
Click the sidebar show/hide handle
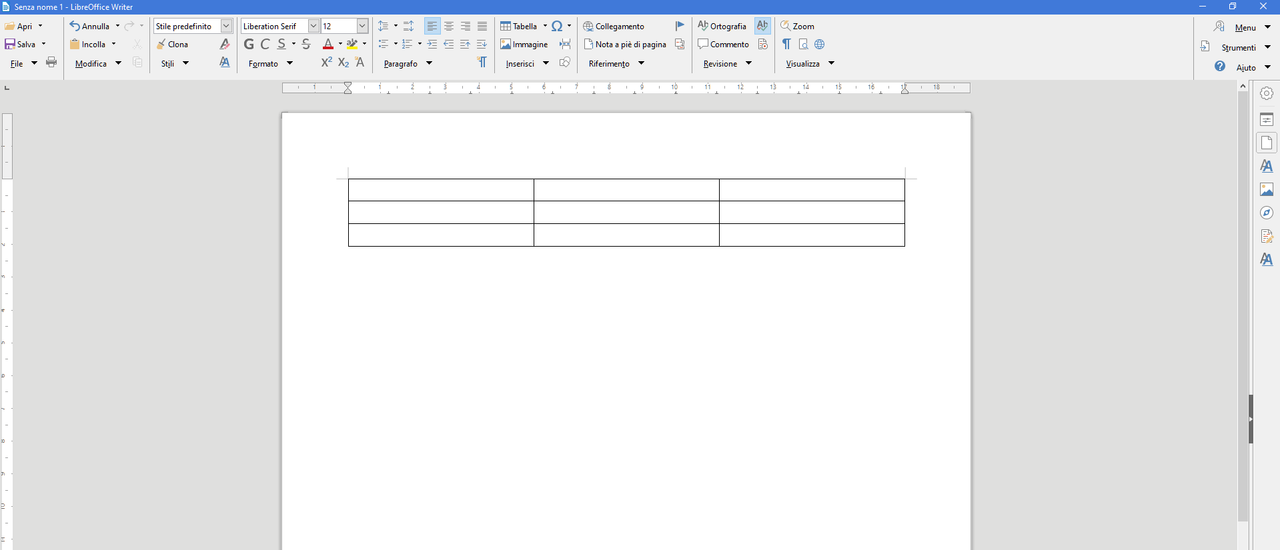(x=1251, y=420)
